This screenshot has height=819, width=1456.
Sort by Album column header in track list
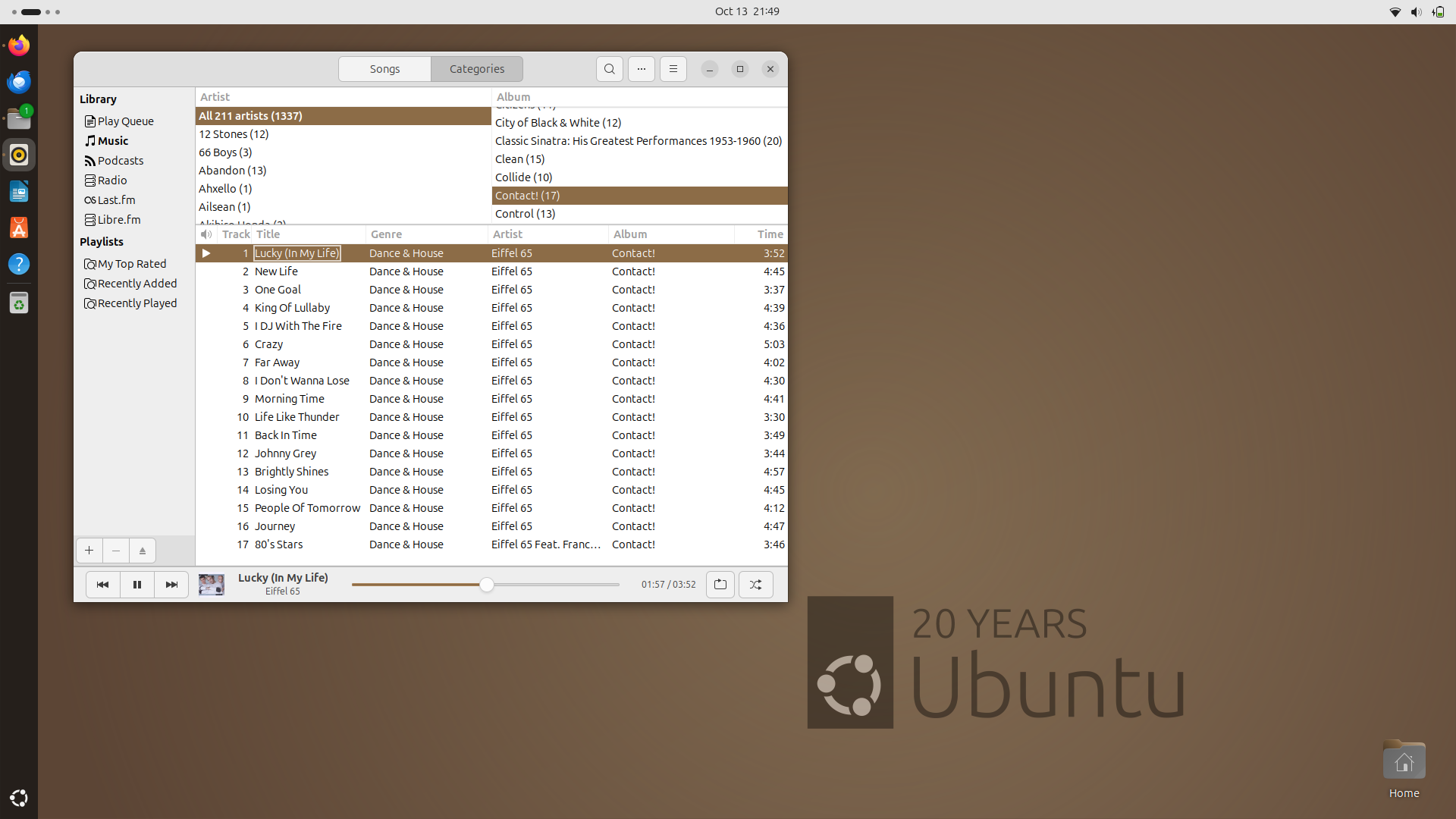tap(671, 234)
